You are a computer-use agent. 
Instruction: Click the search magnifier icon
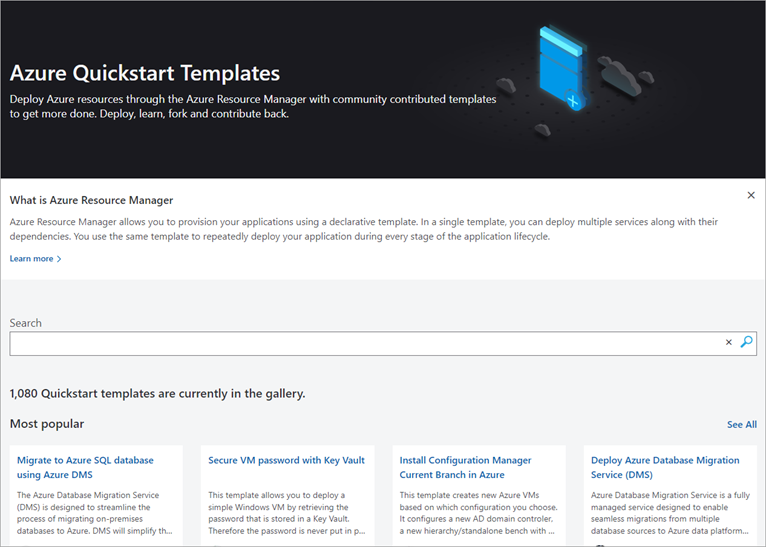coord(746,342)
